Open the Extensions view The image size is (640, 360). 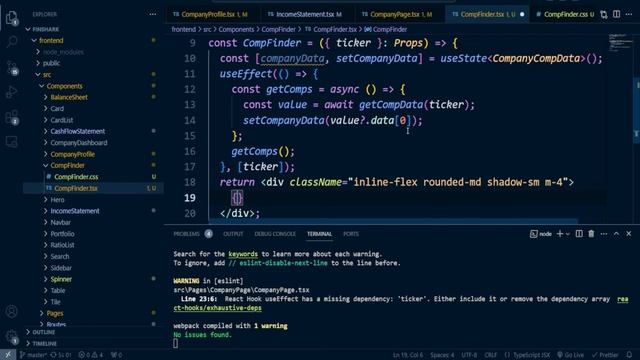click(x=12, y=118)
